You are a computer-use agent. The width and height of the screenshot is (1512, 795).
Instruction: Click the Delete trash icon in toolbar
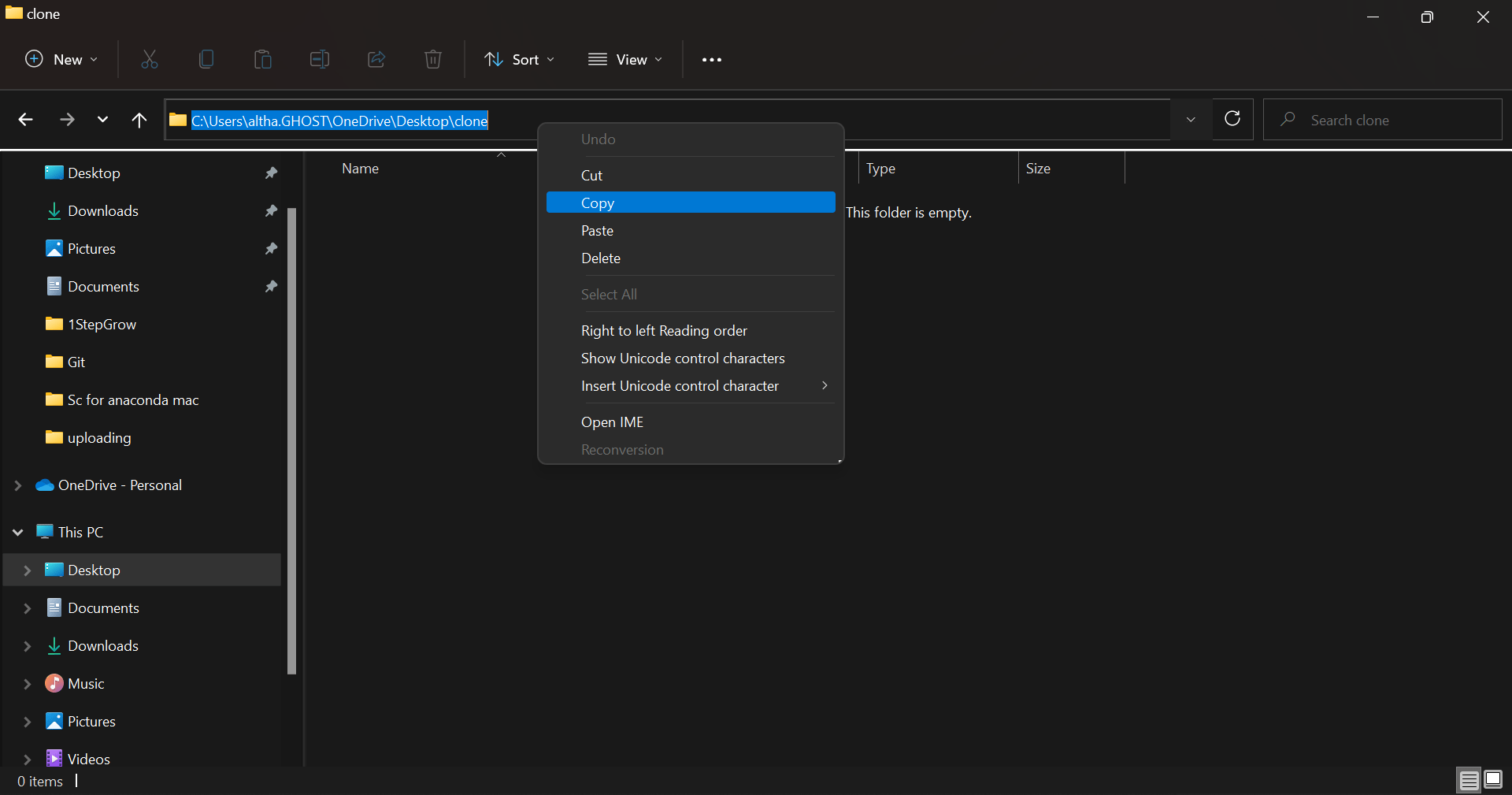[x=433, y=59]
